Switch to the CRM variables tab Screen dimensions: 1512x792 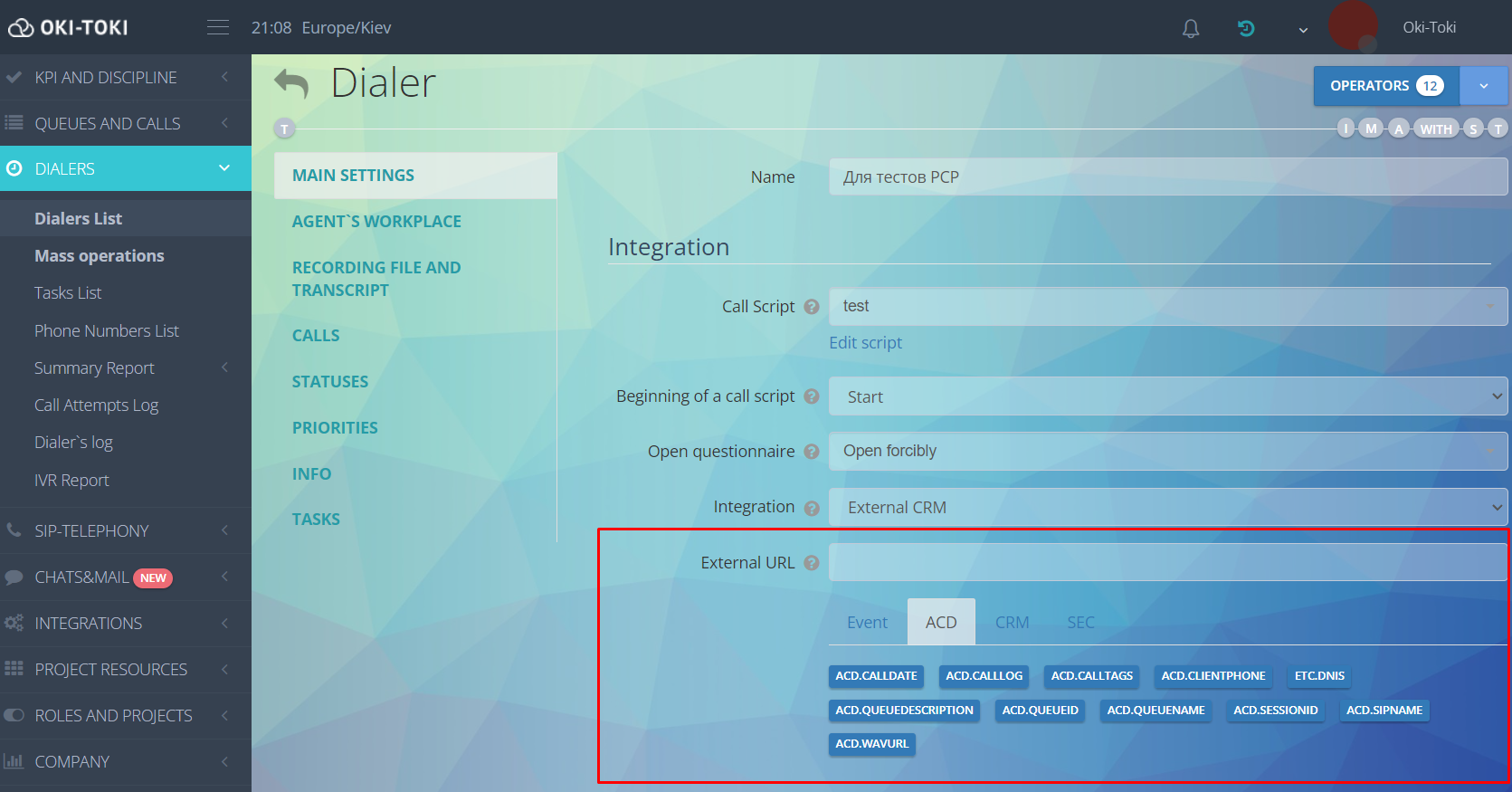tap(1012, 623)
